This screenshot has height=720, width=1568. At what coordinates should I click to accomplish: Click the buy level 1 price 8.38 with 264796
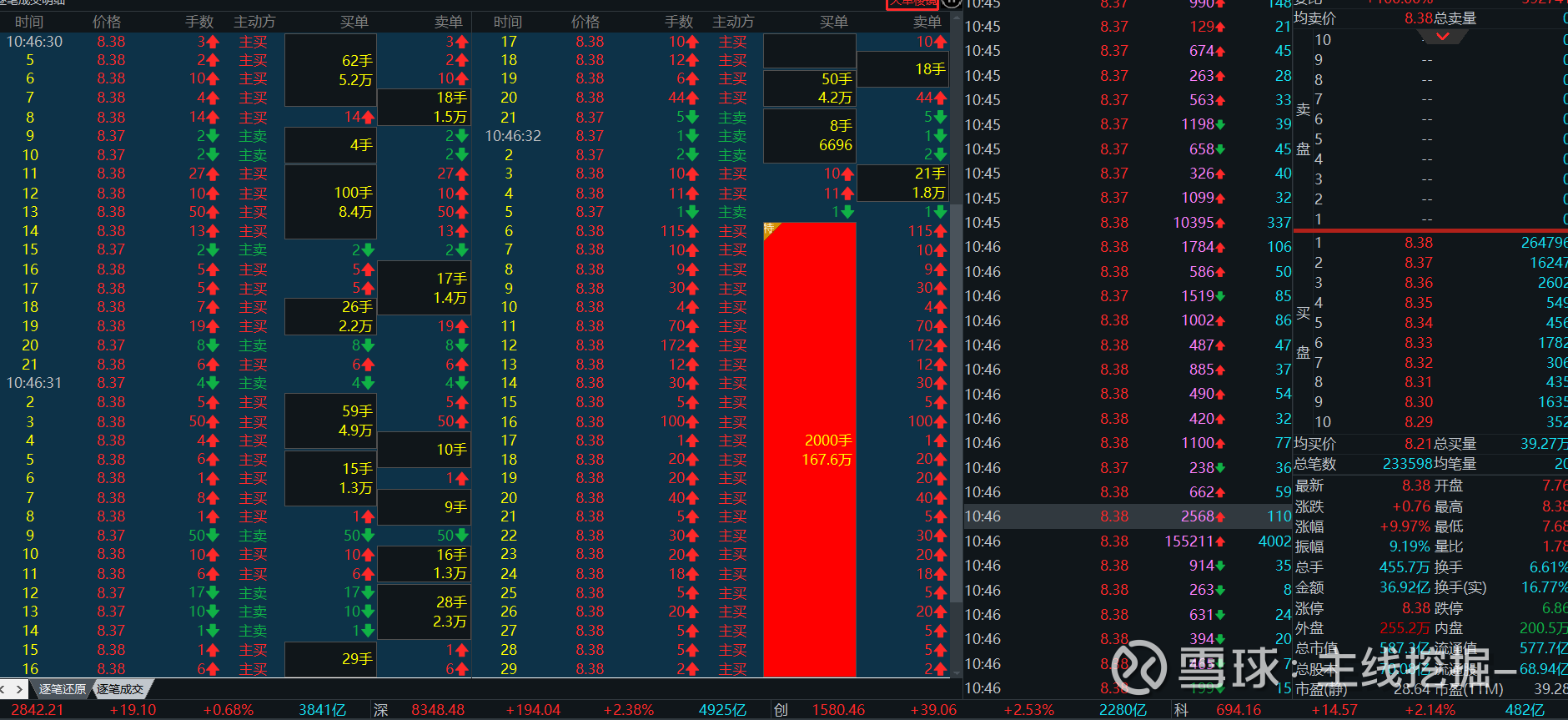tap(1419, 243)
